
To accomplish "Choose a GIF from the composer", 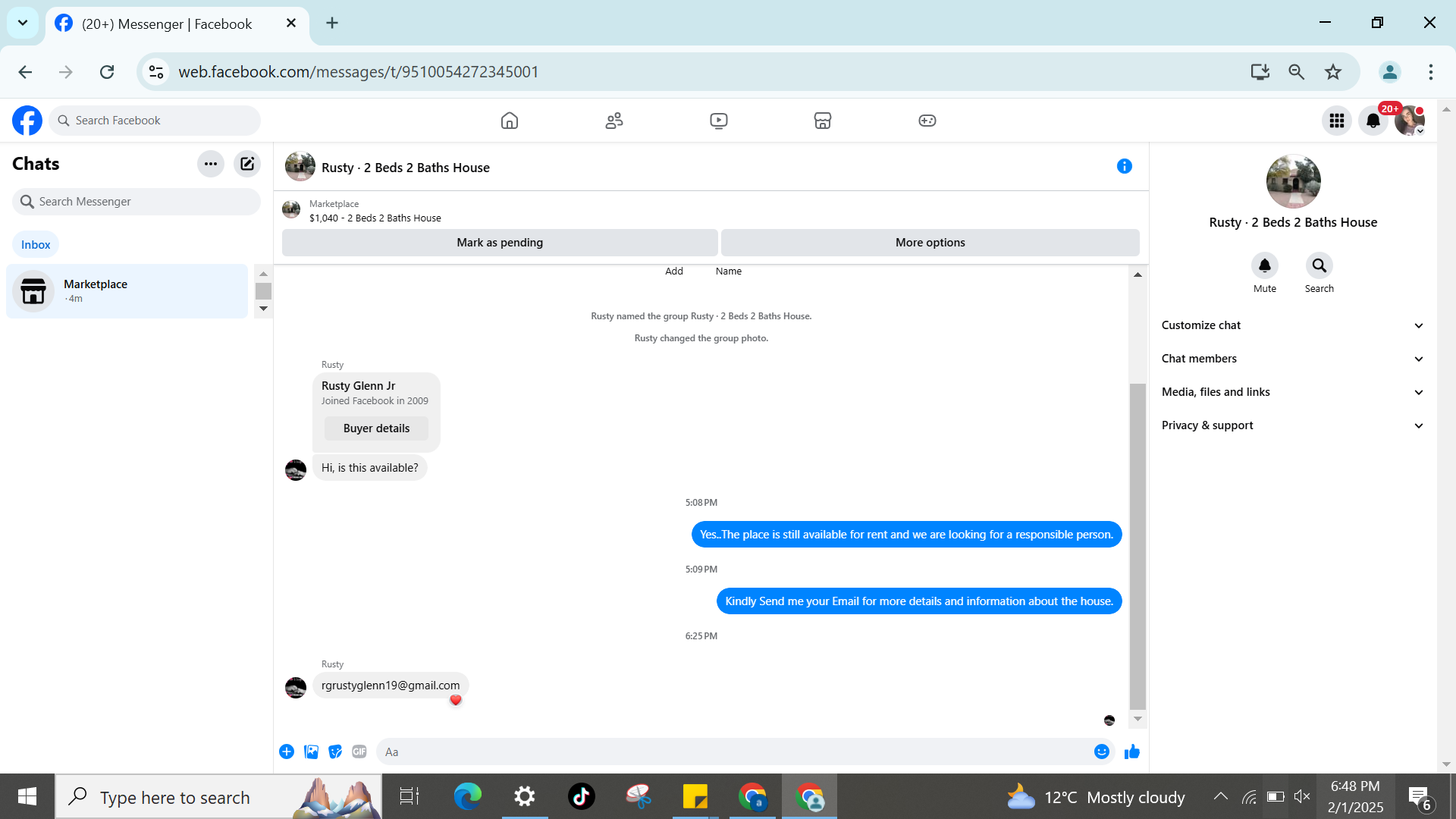I will point(359,752).
